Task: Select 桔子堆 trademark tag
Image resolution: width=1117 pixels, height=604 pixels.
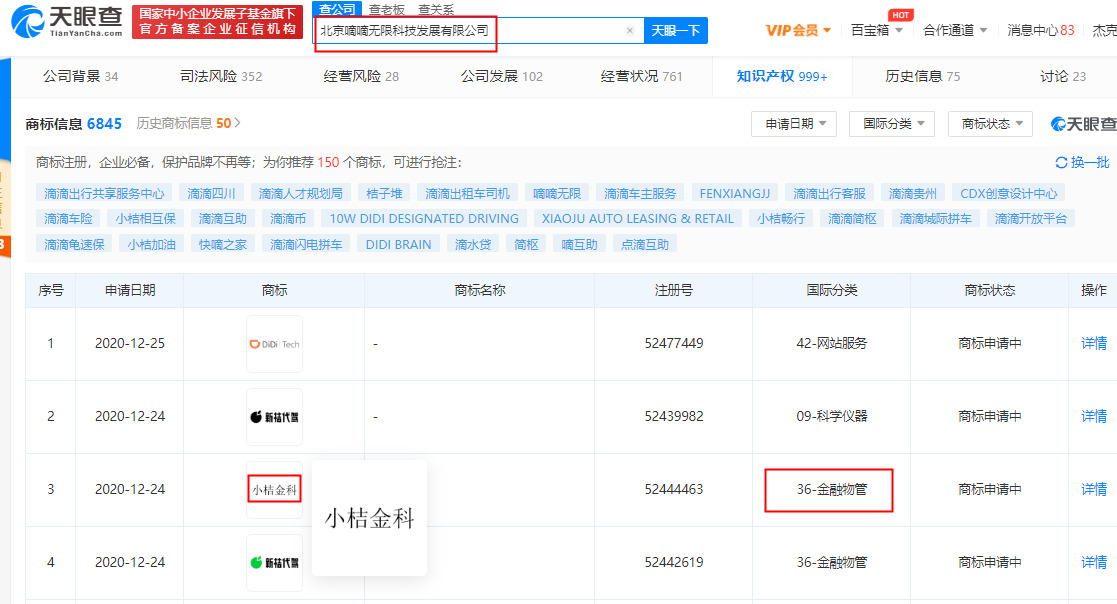Action: pyautogui.click(x=384, y=193)
